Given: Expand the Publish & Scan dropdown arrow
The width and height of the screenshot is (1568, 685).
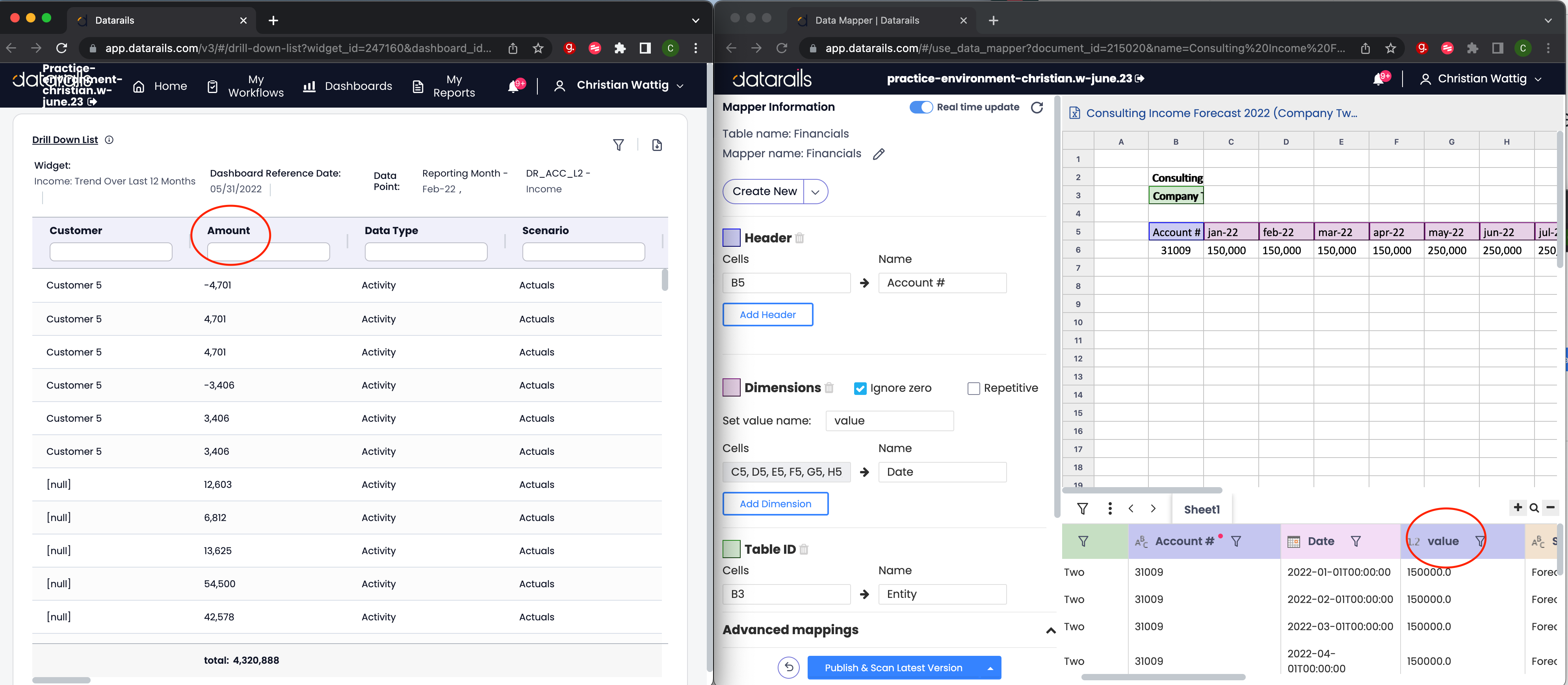Looking at the screenshot, I should coord(990,668).
